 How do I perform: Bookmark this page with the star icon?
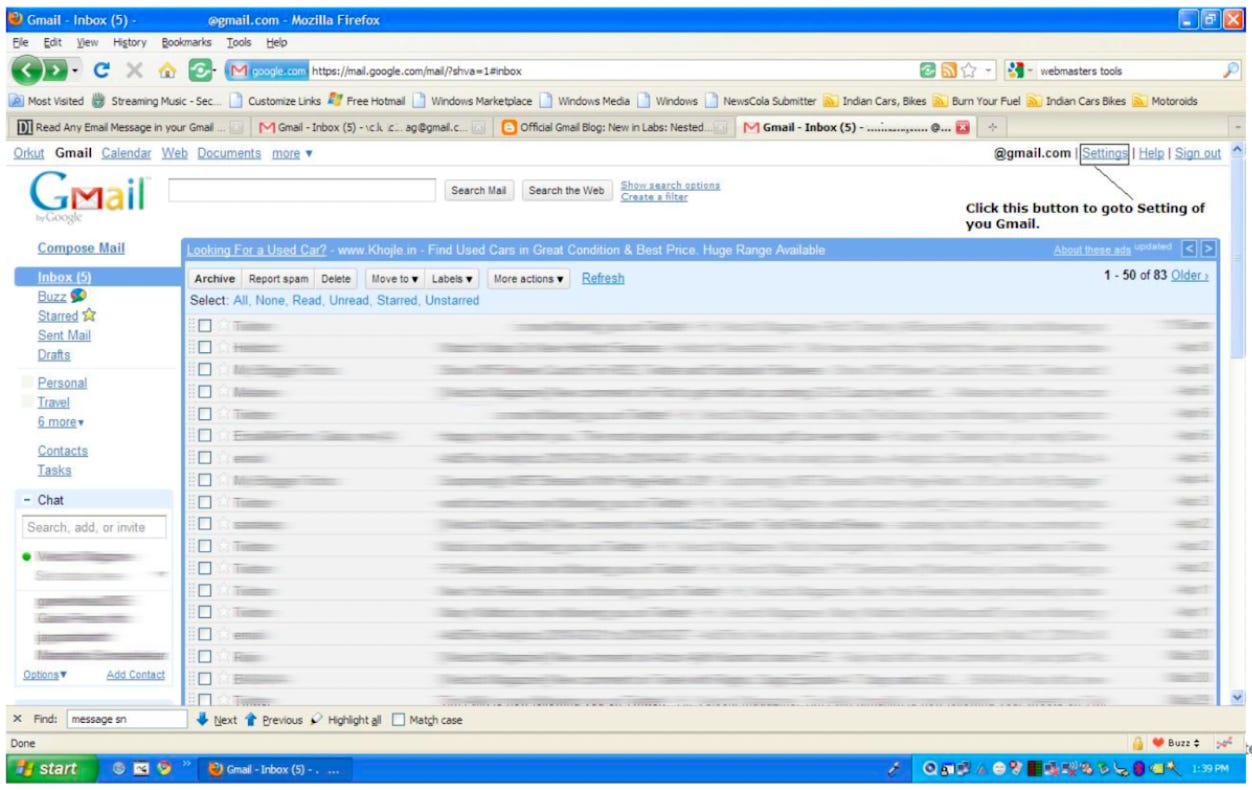coord(968,71)
